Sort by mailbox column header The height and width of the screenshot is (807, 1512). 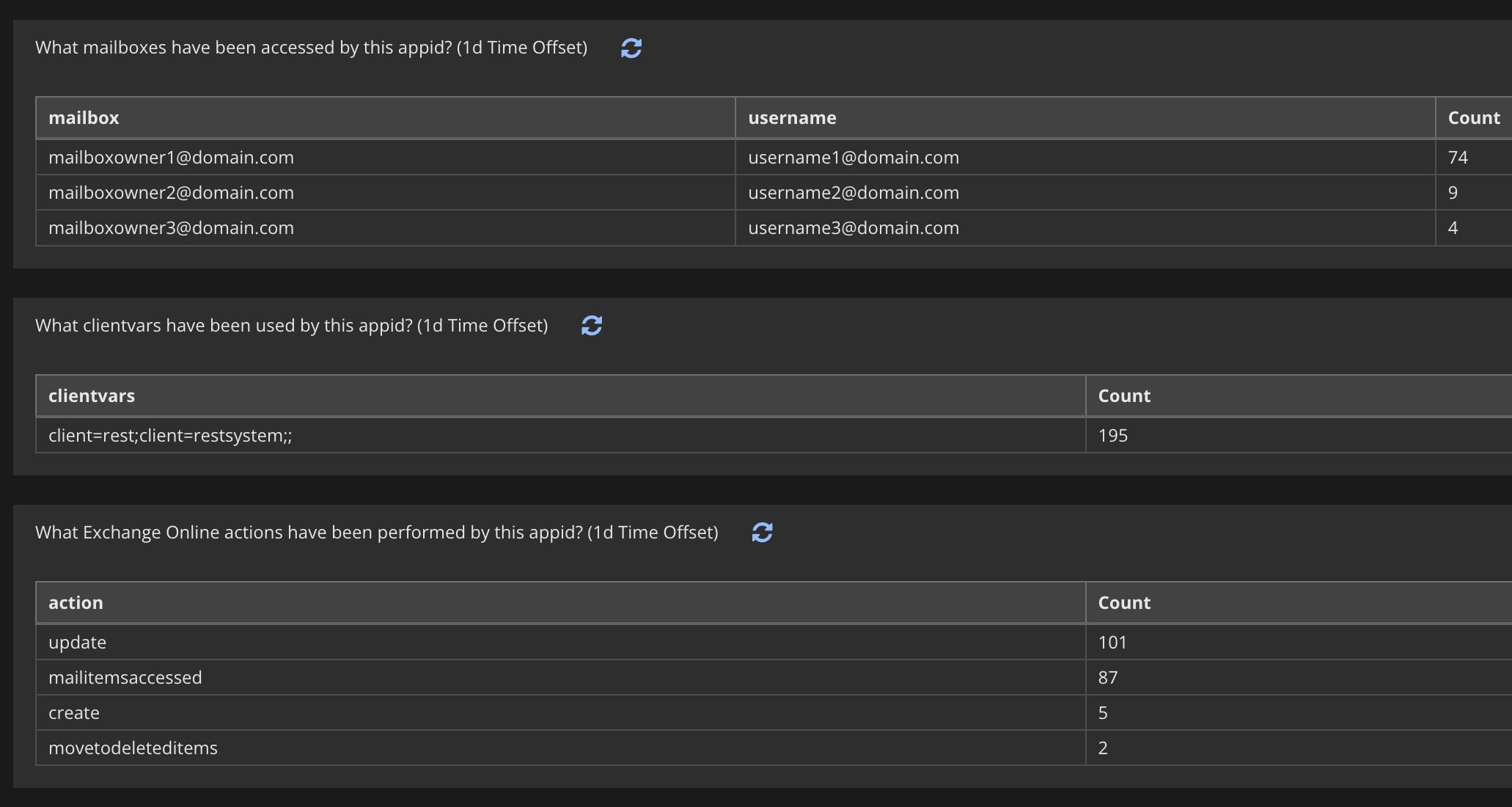(84, 118)
